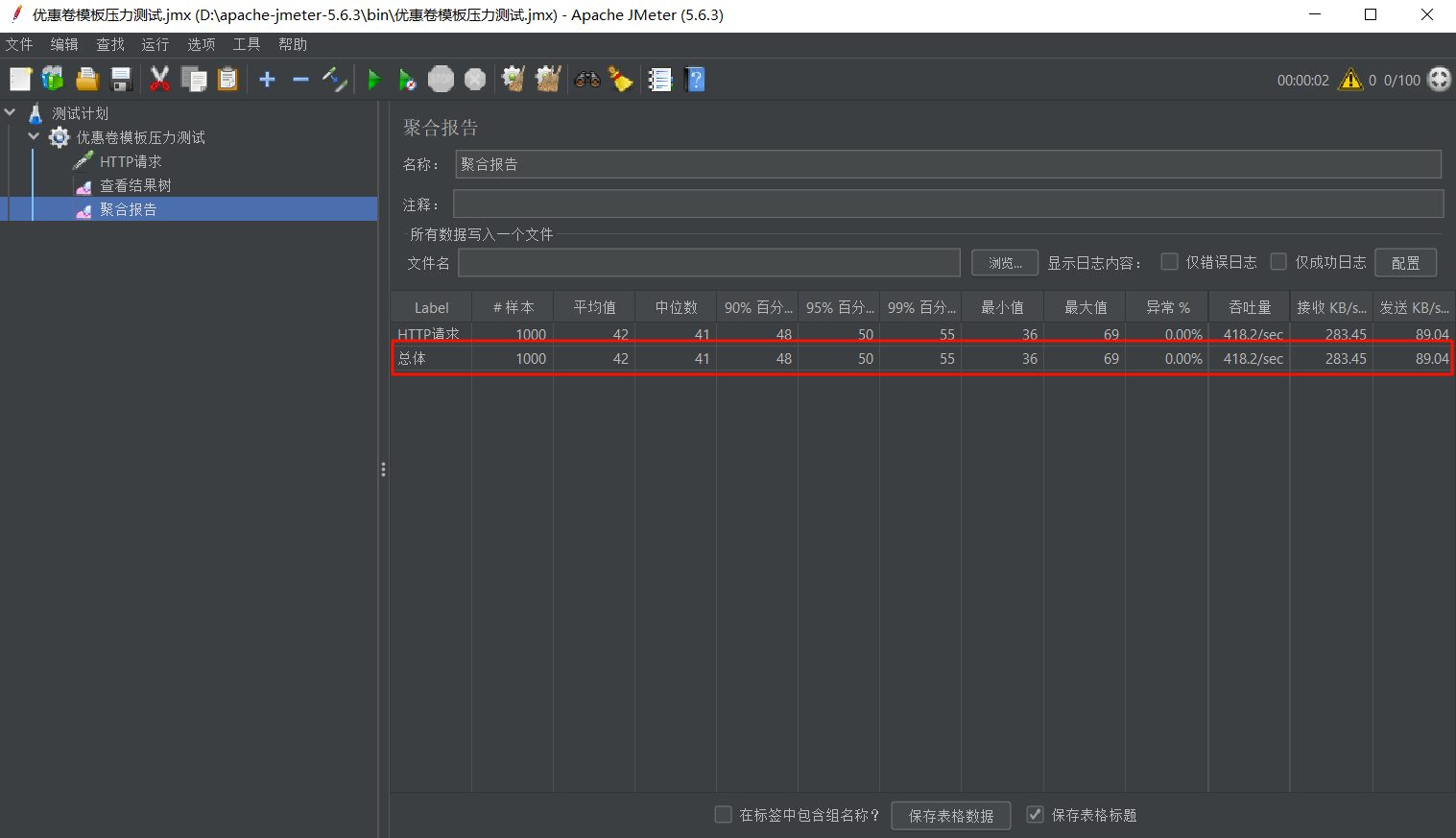Open the 帮助 menu

click(x=293, y=44)
